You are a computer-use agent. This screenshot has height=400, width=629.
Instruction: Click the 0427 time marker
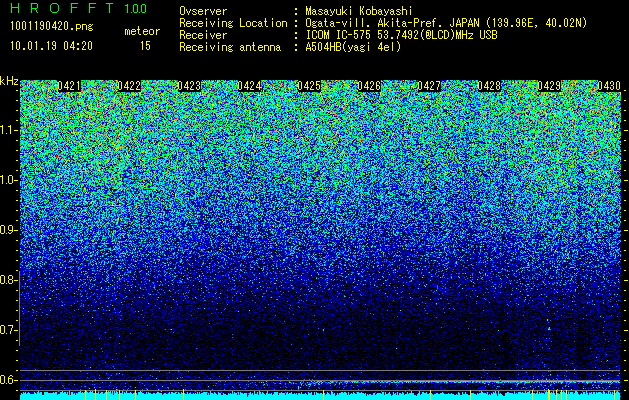429,86
